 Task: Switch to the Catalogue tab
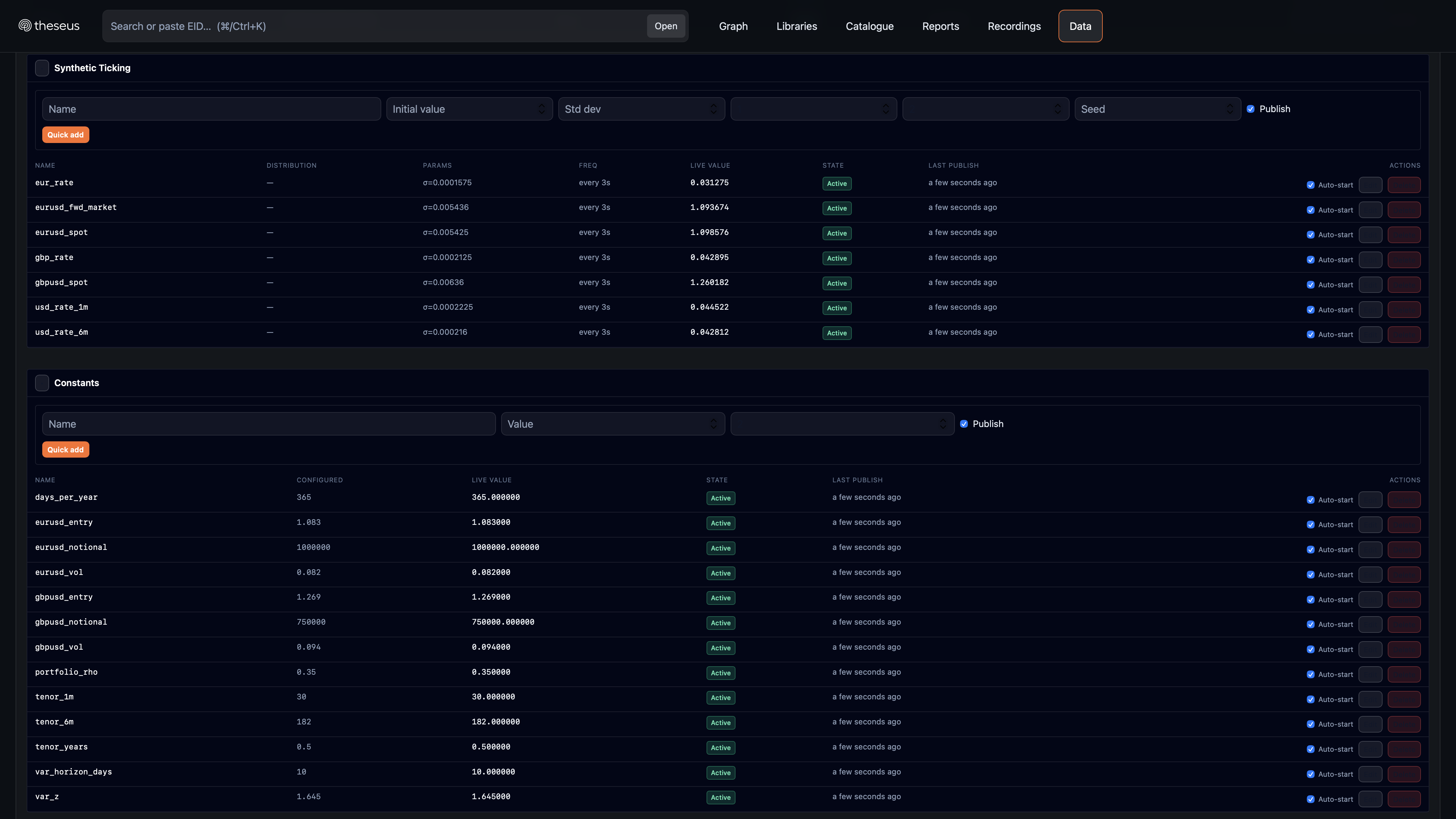click(869, 26)
